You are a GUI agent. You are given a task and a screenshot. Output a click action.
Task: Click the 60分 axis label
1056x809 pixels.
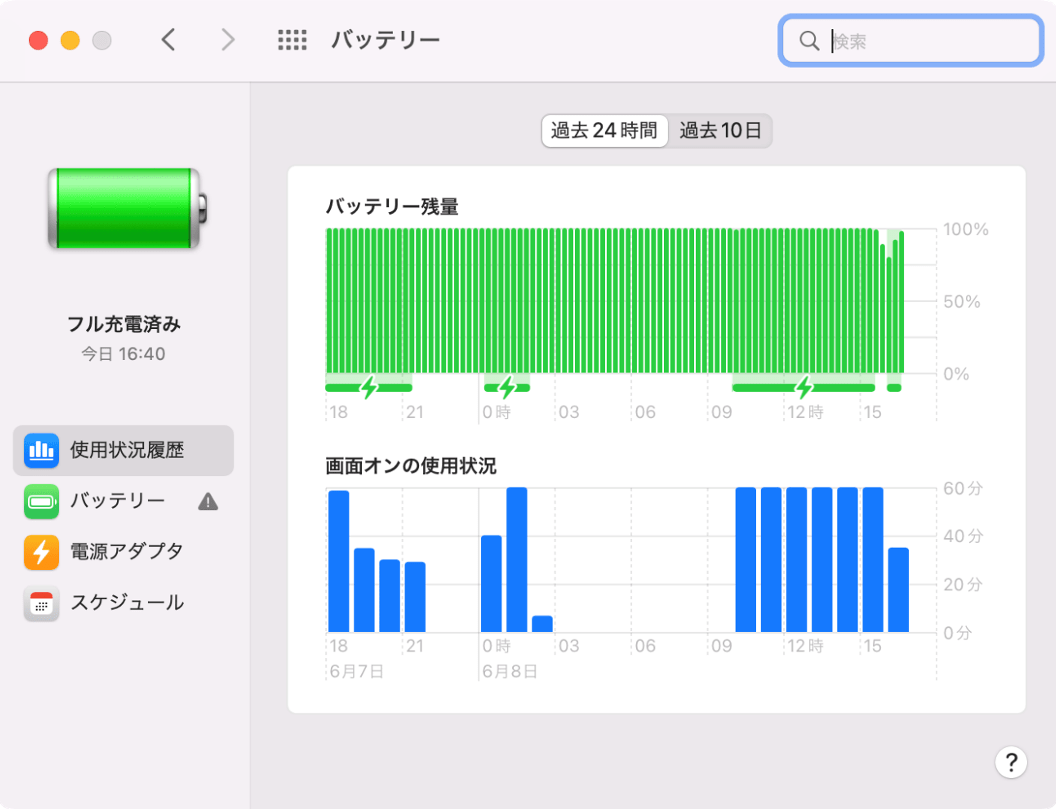963,488
